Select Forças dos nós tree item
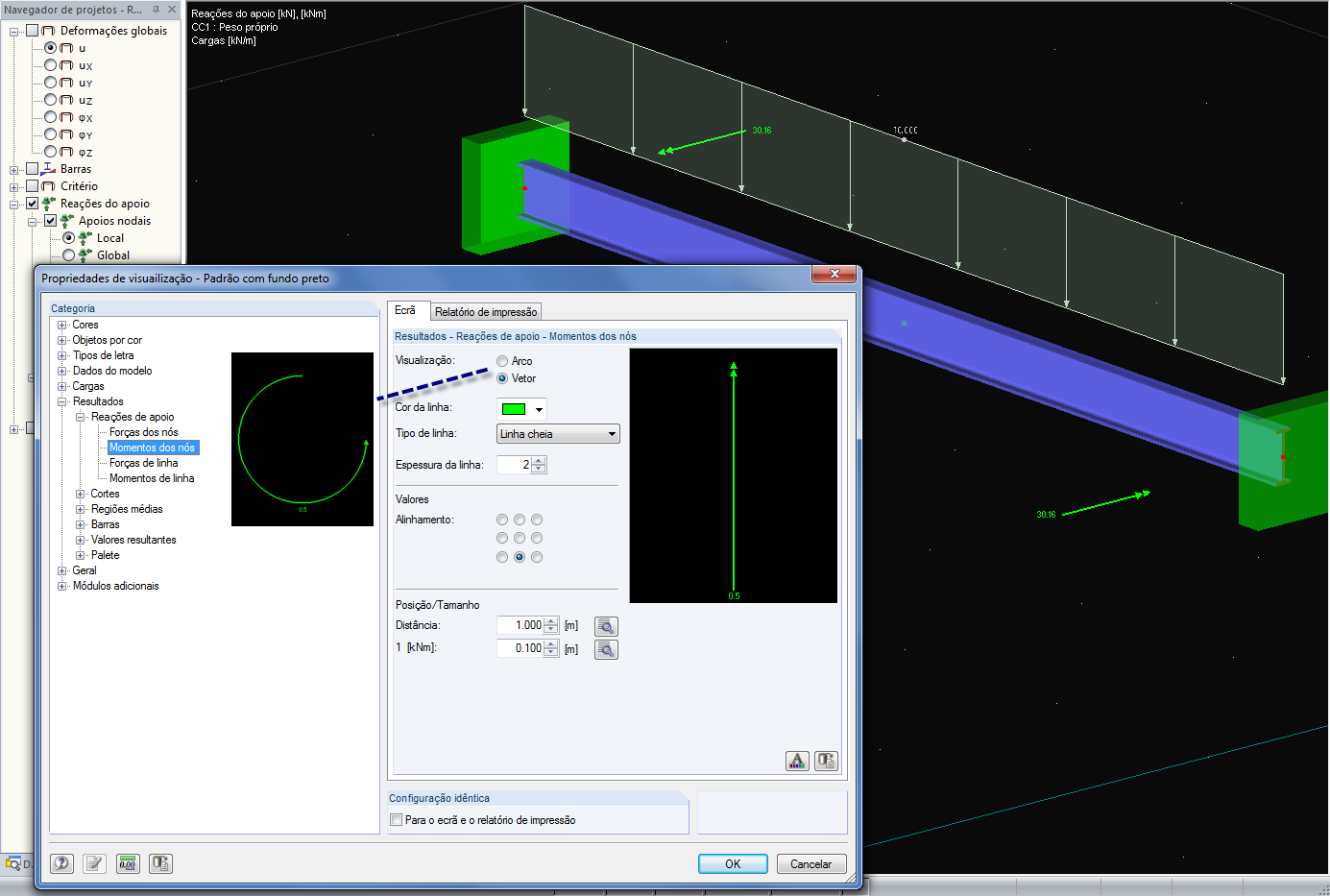Viewport: 1330px width, 896px height. (144, 432)
